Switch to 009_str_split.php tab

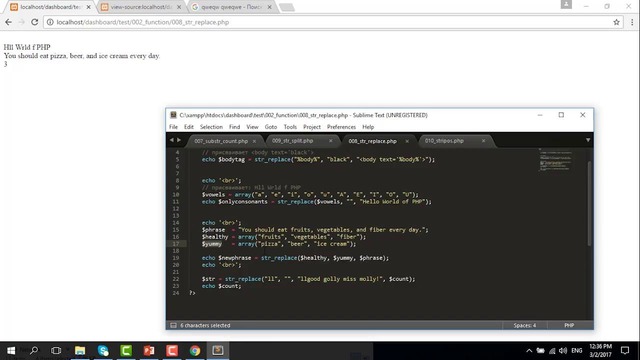(292, 140)
